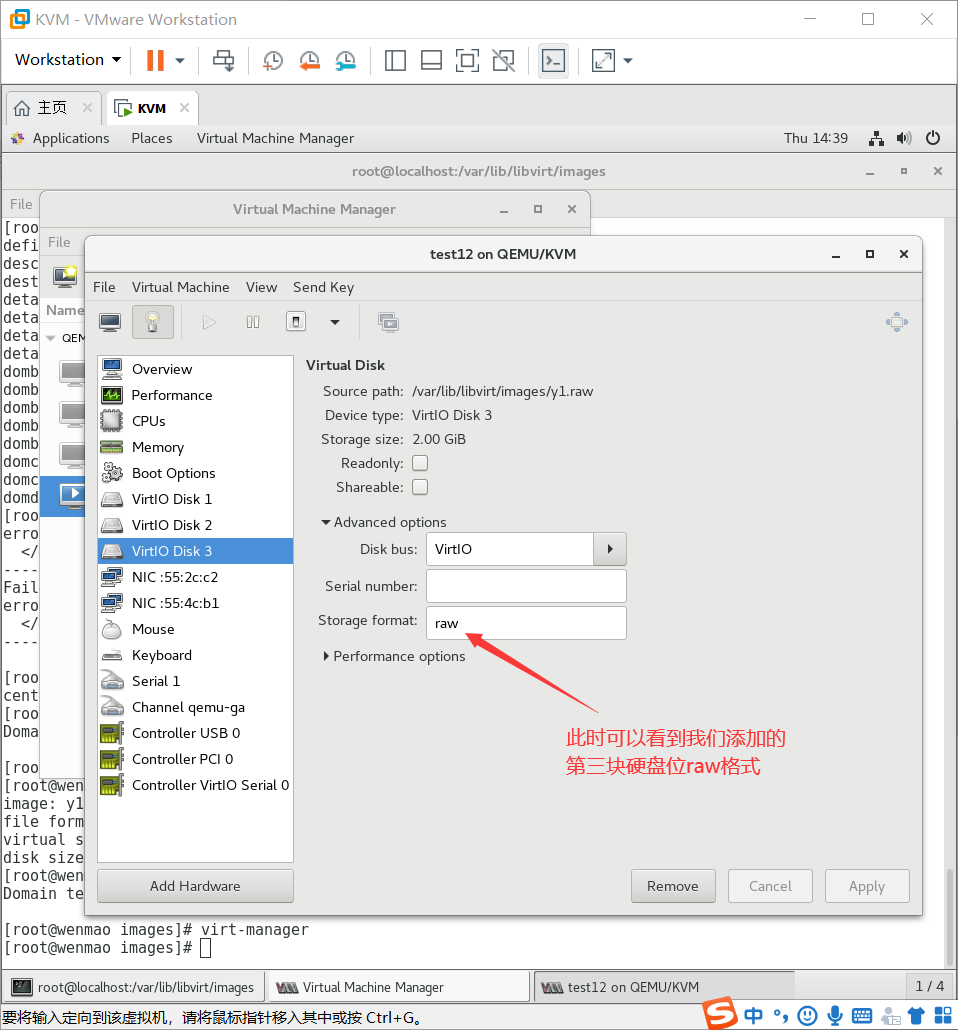Image resolution: width=958 pixels, height=1030 pixels.
Task: Select VirtIO Disk 1 in hardware list
Action: (x=195, y=499)
